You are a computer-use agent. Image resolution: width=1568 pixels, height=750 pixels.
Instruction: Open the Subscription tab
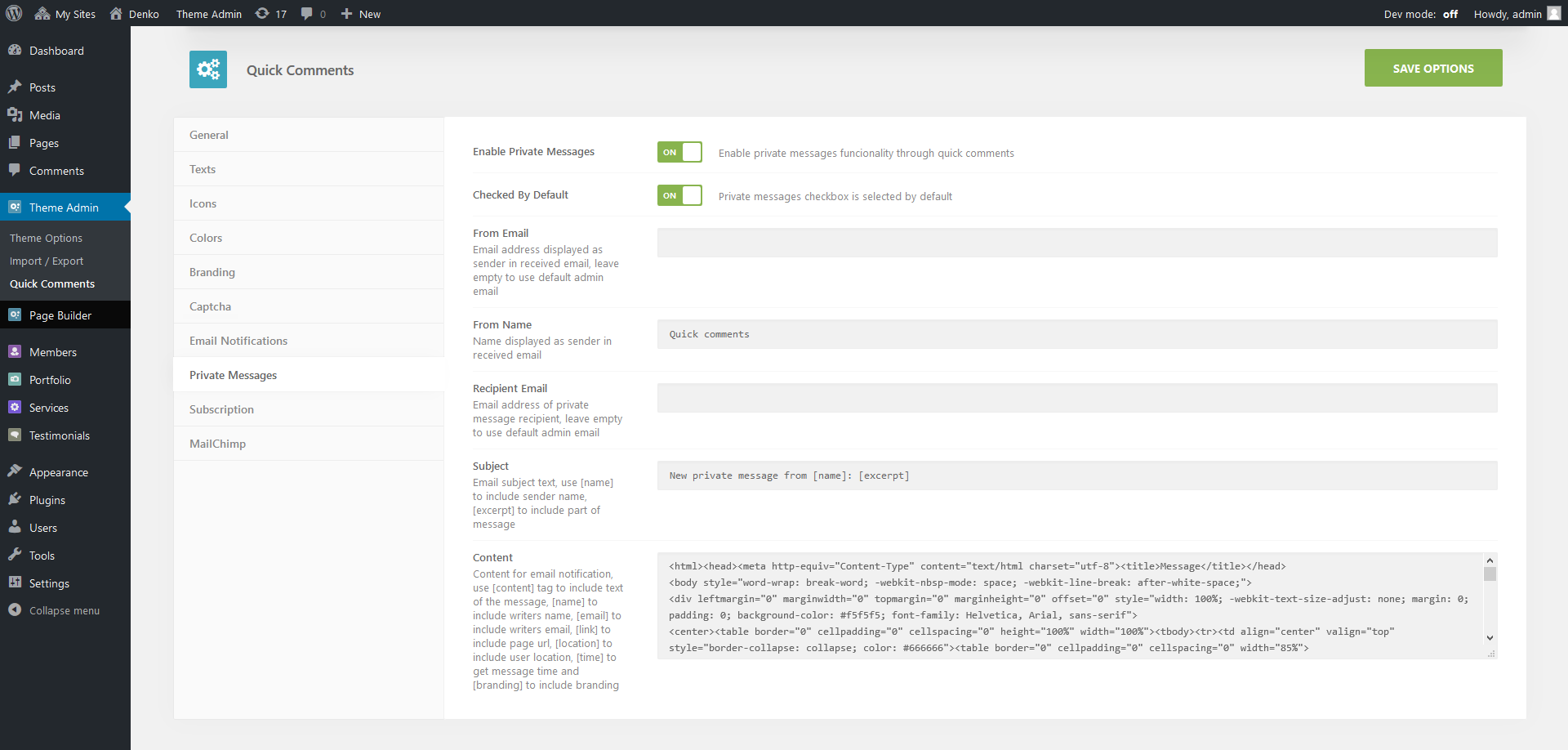pyautogui.click(x=309, y=409)
